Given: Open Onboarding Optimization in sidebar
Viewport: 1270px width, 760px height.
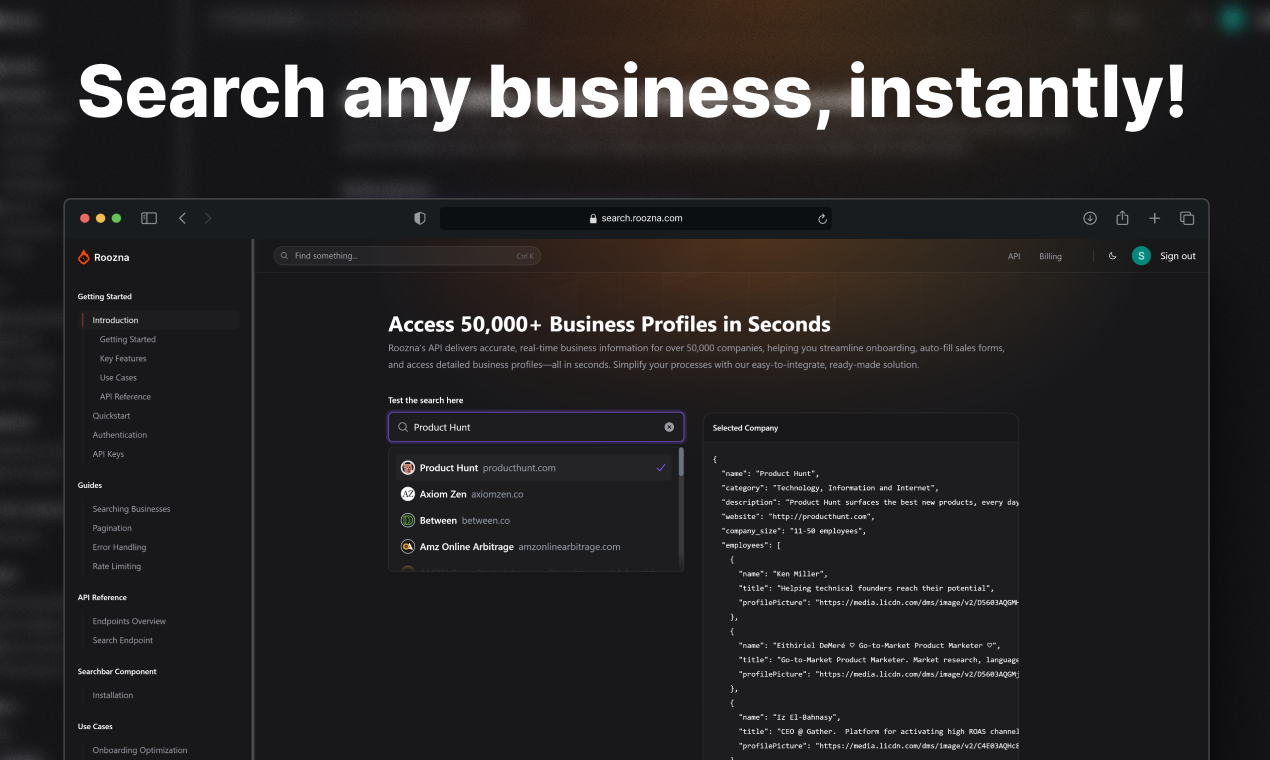Looking at the screenshot, I should (140, 750).
